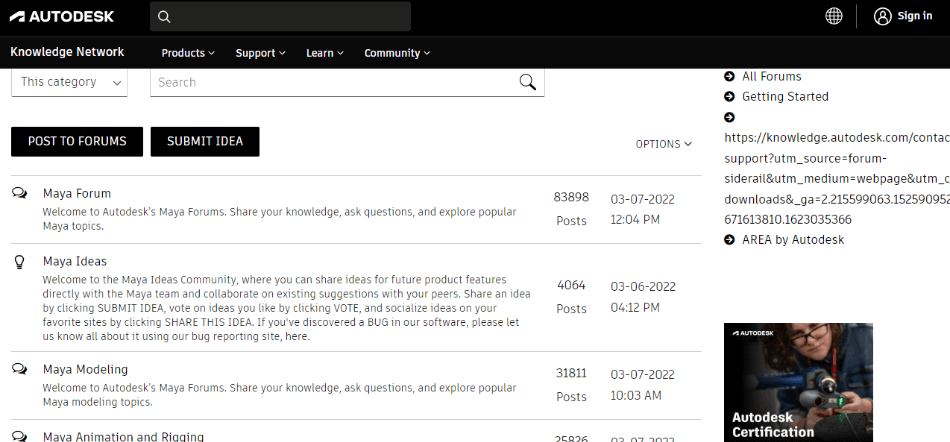Image resolution: width=950 pixels, height=442 pixels.
Task: Click the Sign in link
Action: pos(915,16)
